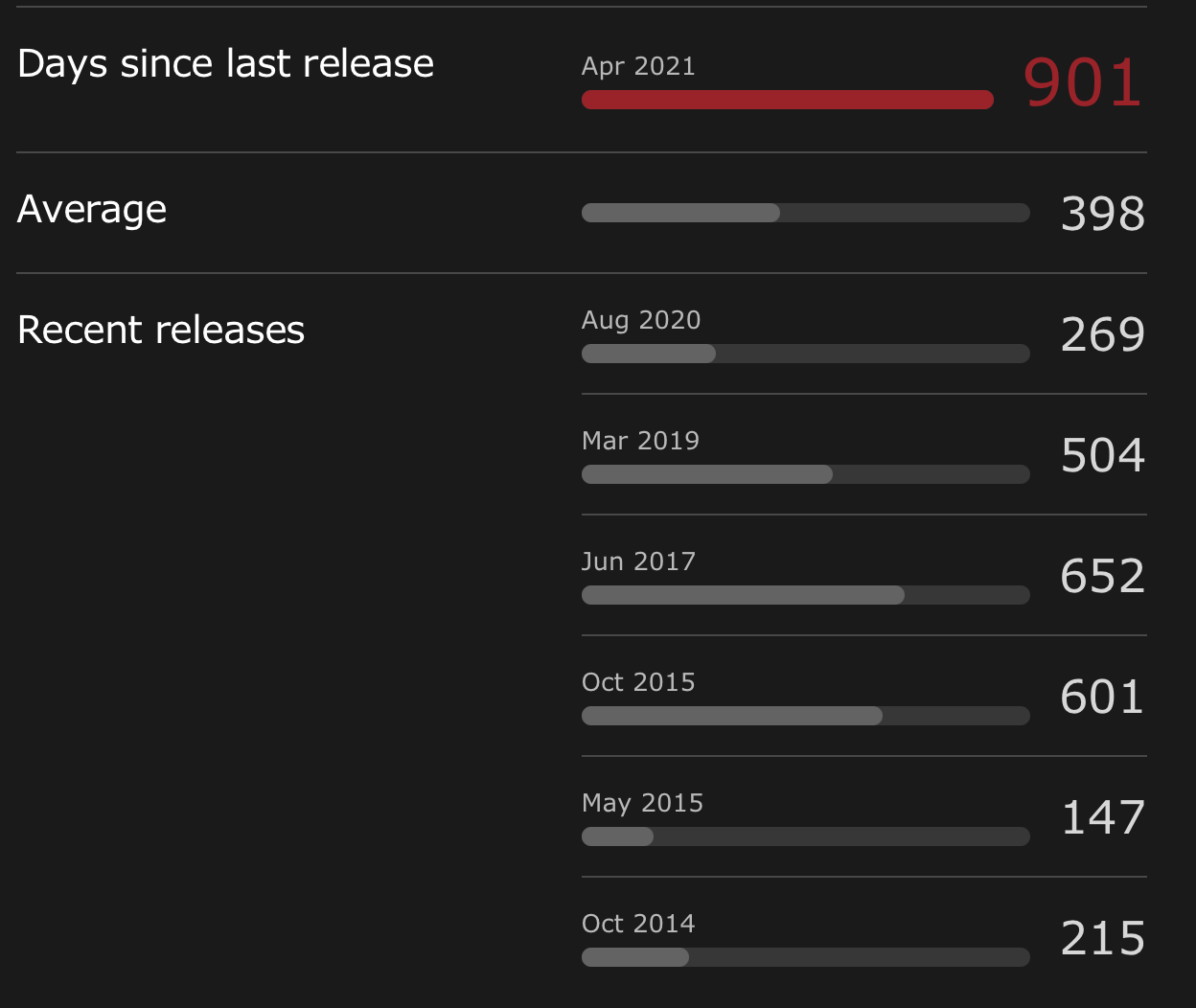Click the Oct 2014 release bar
The image size is (1196, 1008).
tap(806, 957)
